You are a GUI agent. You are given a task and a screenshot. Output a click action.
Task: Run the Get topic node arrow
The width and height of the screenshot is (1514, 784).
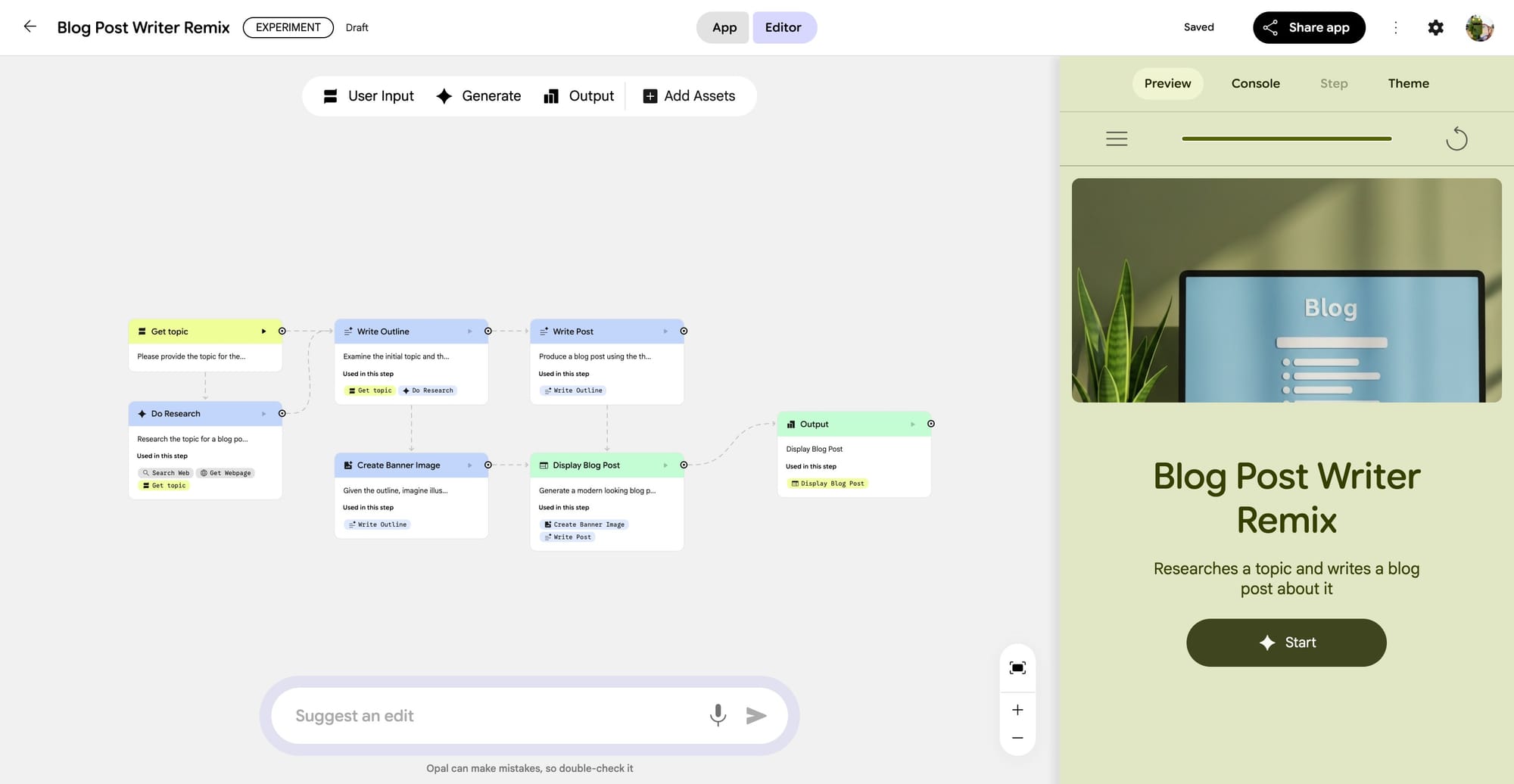(x=263, y=331)
